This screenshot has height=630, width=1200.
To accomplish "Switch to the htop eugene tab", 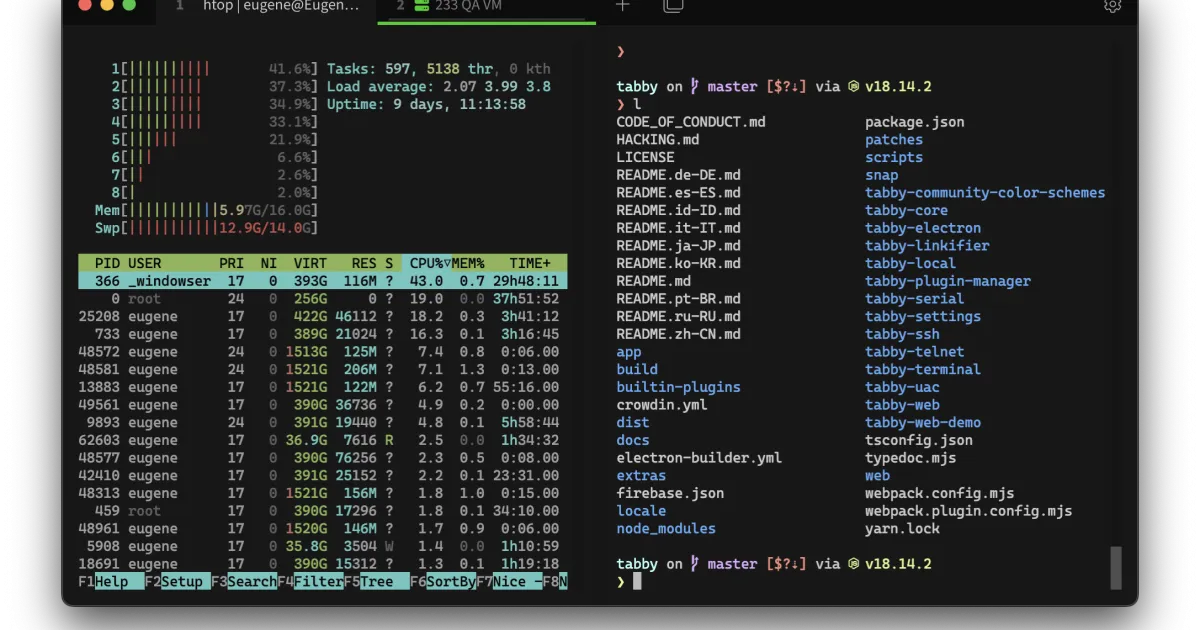I will pyautogui.click(x=267, y=6).
